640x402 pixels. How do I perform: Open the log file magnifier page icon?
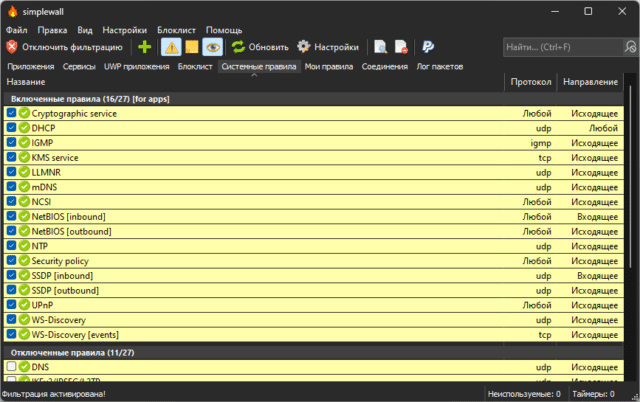[x=380, y=47]
